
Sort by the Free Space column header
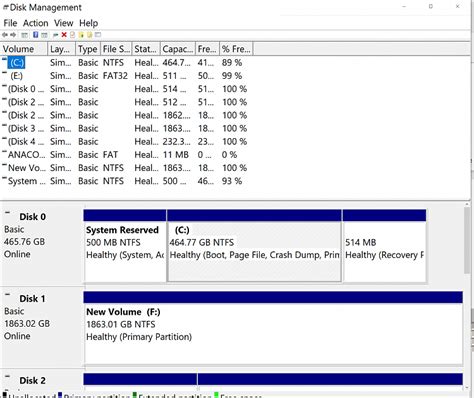tap(208, 49)
